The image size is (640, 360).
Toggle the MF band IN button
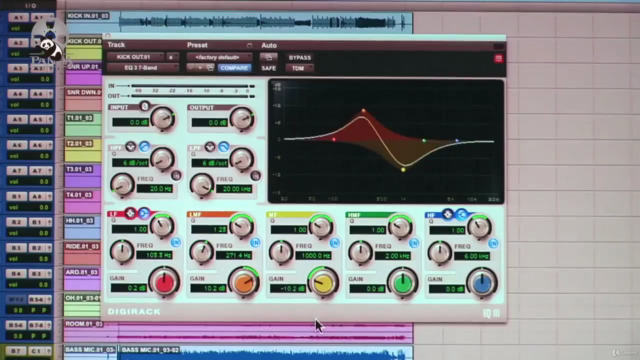pos(335,243)
